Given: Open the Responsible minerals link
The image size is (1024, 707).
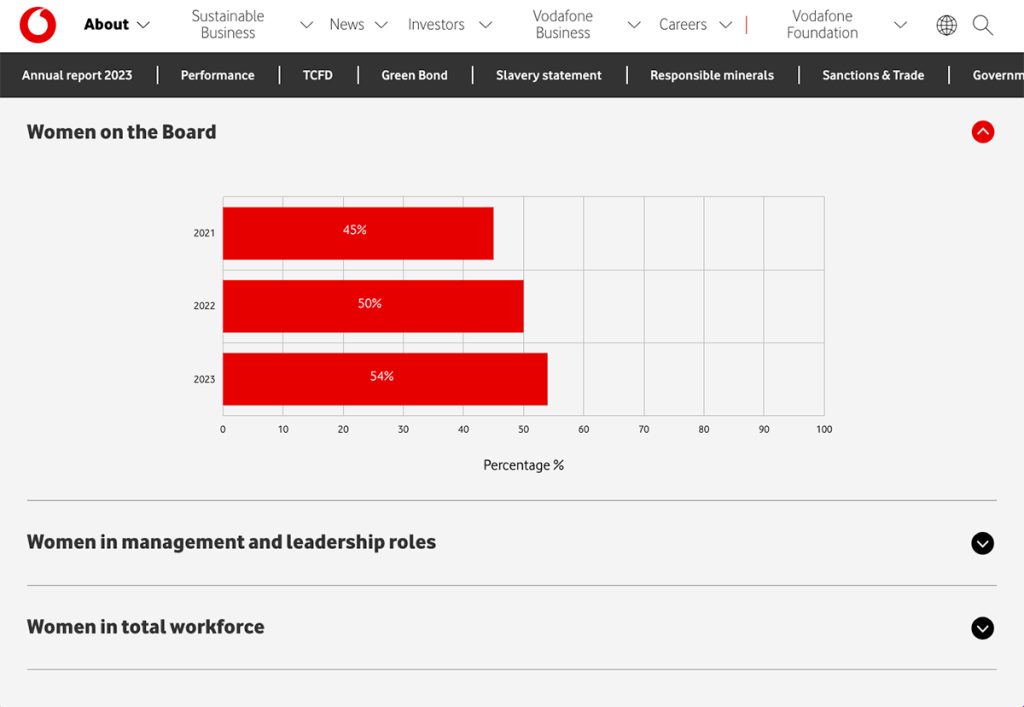Looking at the screenshot, I should 712,75.
